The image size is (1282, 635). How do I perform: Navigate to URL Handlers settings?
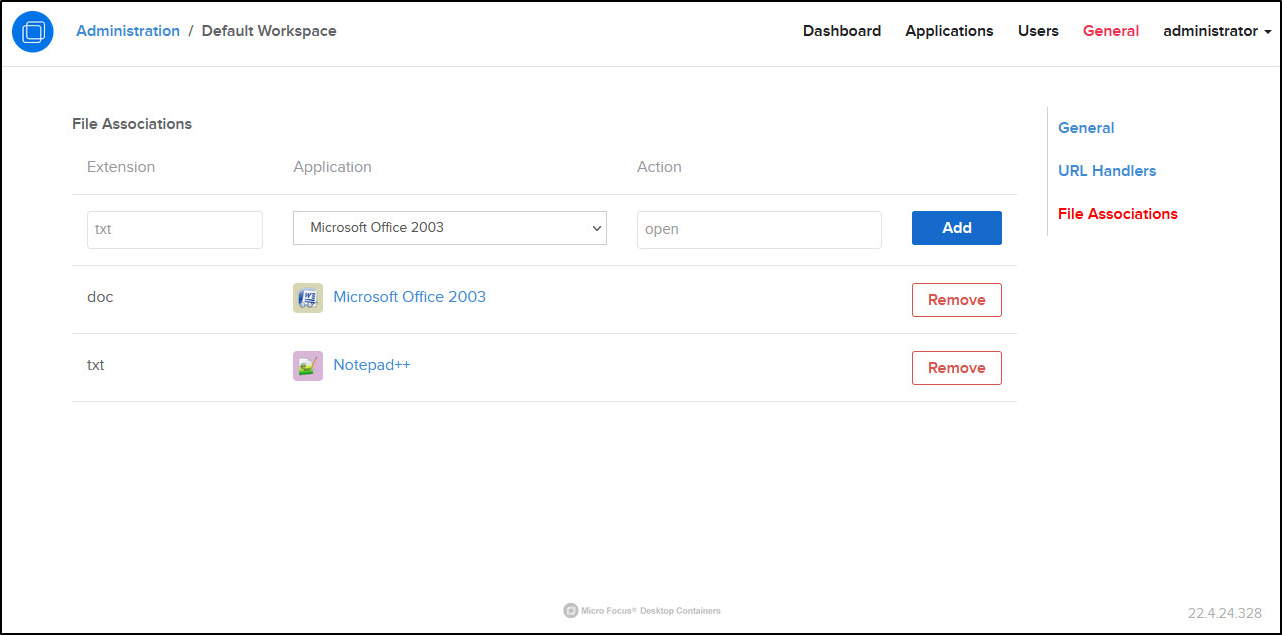point(1107,171)
